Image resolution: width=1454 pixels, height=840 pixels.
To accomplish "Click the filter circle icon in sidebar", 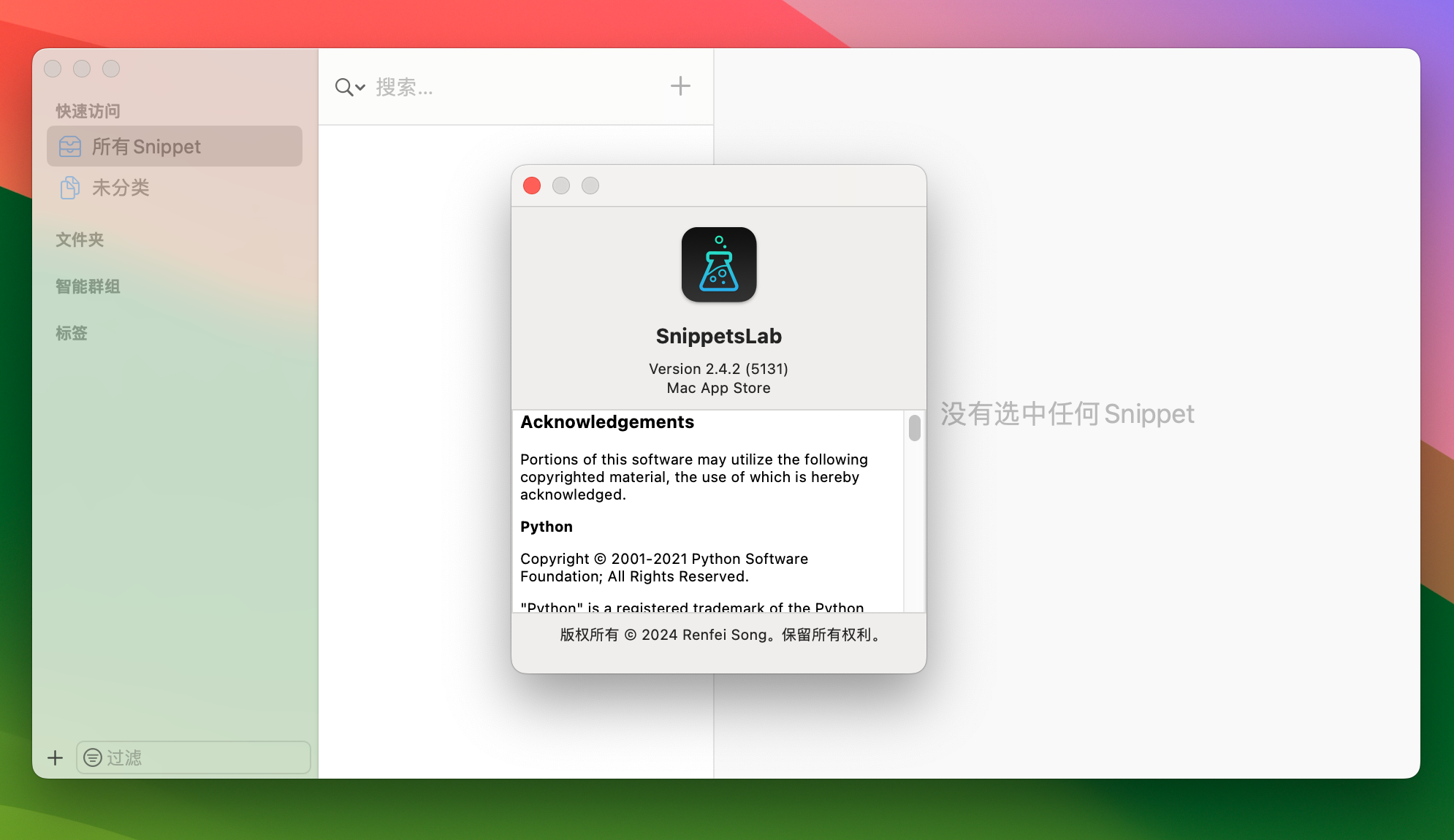I will [93, 757].
